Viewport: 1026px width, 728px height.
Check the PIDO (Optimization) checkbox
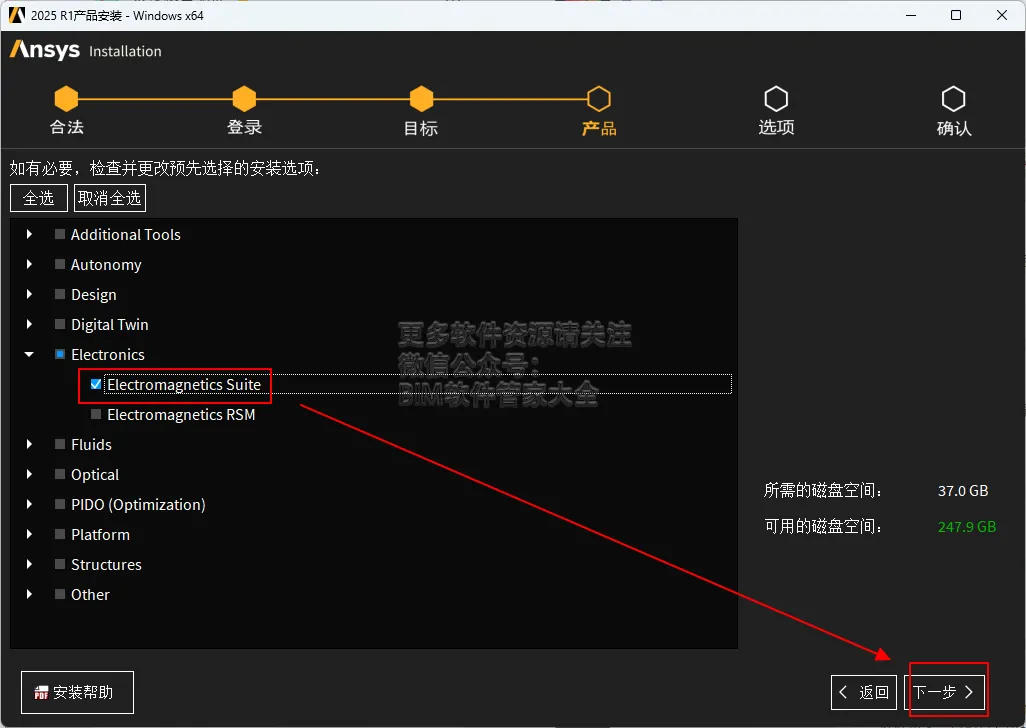click(60, 504)
